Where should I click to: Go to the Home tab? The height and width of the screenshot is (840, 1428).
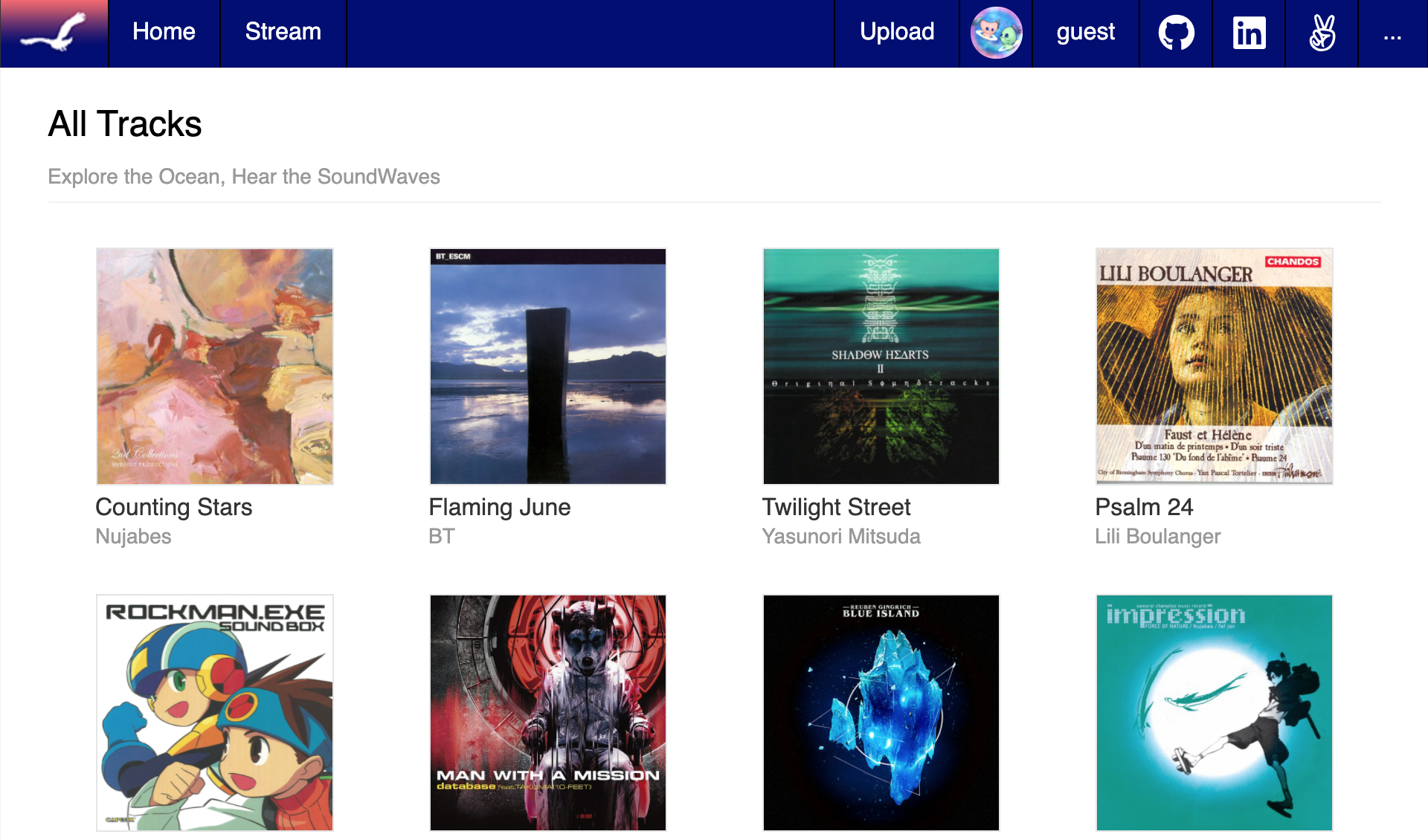(164, 32)
